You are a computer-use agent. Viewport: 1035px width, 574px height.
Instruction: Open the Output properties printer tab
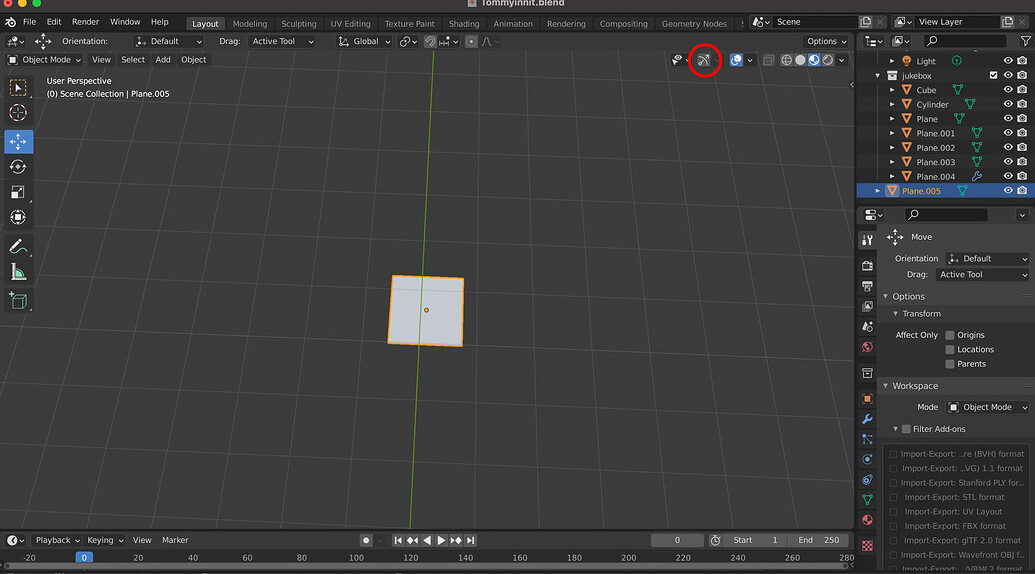(x=867, y=286)
